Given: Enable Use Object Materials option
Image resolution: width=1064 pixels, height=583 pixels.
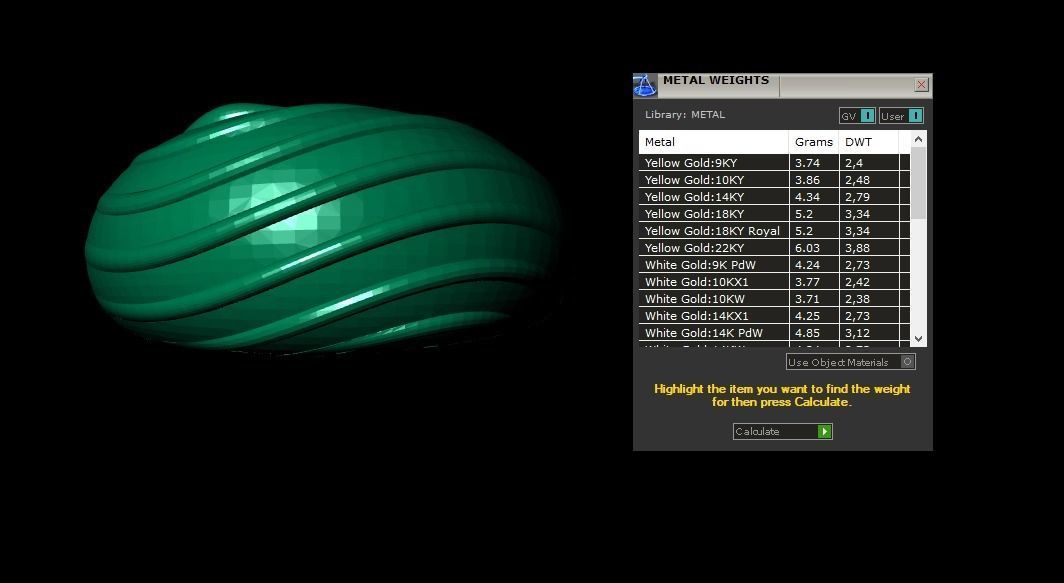Looking at the screenshot, I should 850,362.
